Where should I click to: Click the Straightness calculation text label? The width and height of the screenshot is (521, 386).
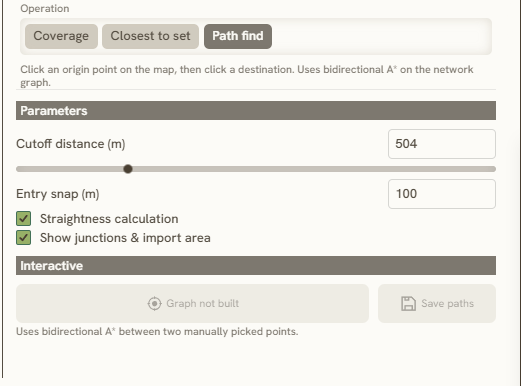click(x=109, y=219)
